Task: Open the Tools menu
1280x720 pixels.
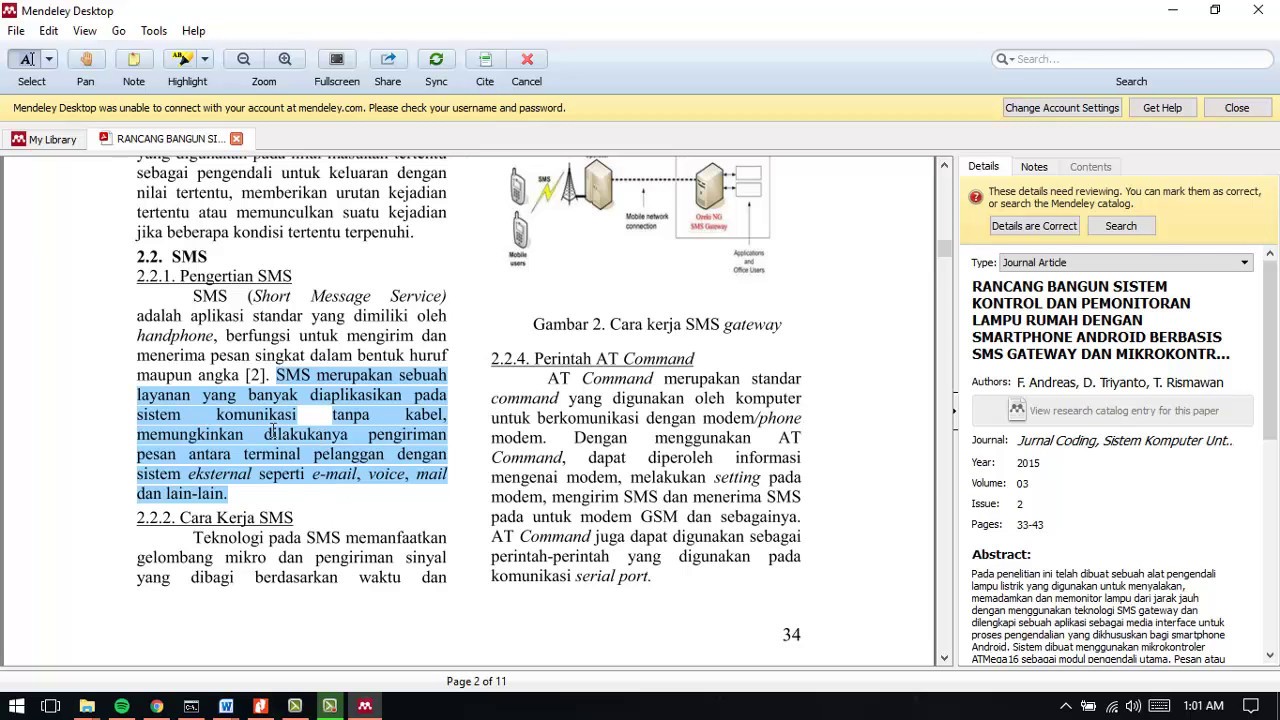Action: 154,31
